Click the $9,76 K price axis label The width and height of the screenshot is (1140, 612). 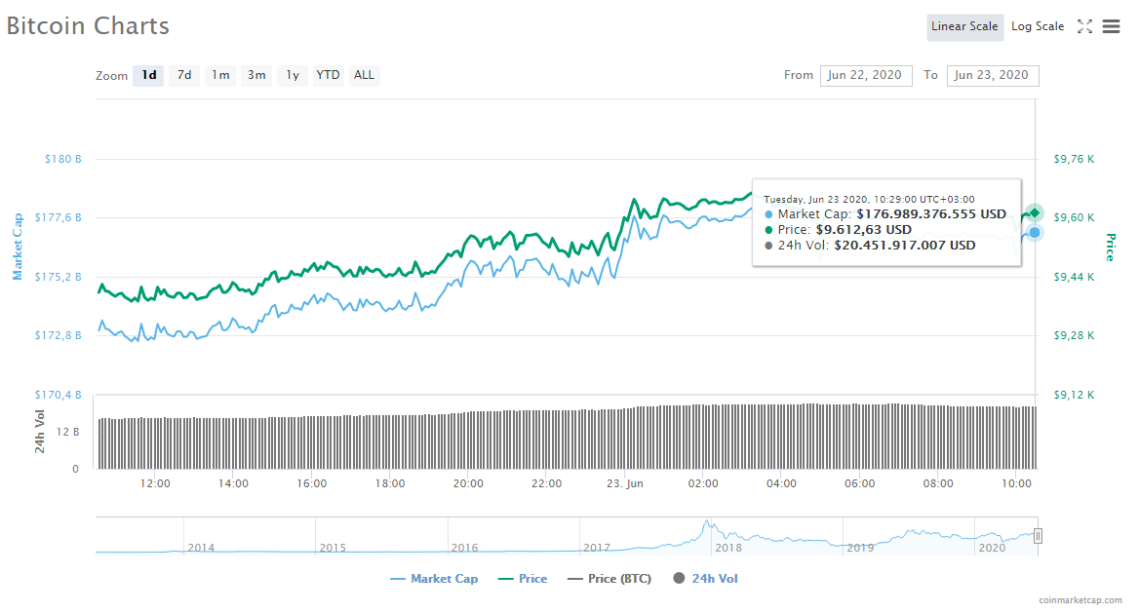point(1074,159)
